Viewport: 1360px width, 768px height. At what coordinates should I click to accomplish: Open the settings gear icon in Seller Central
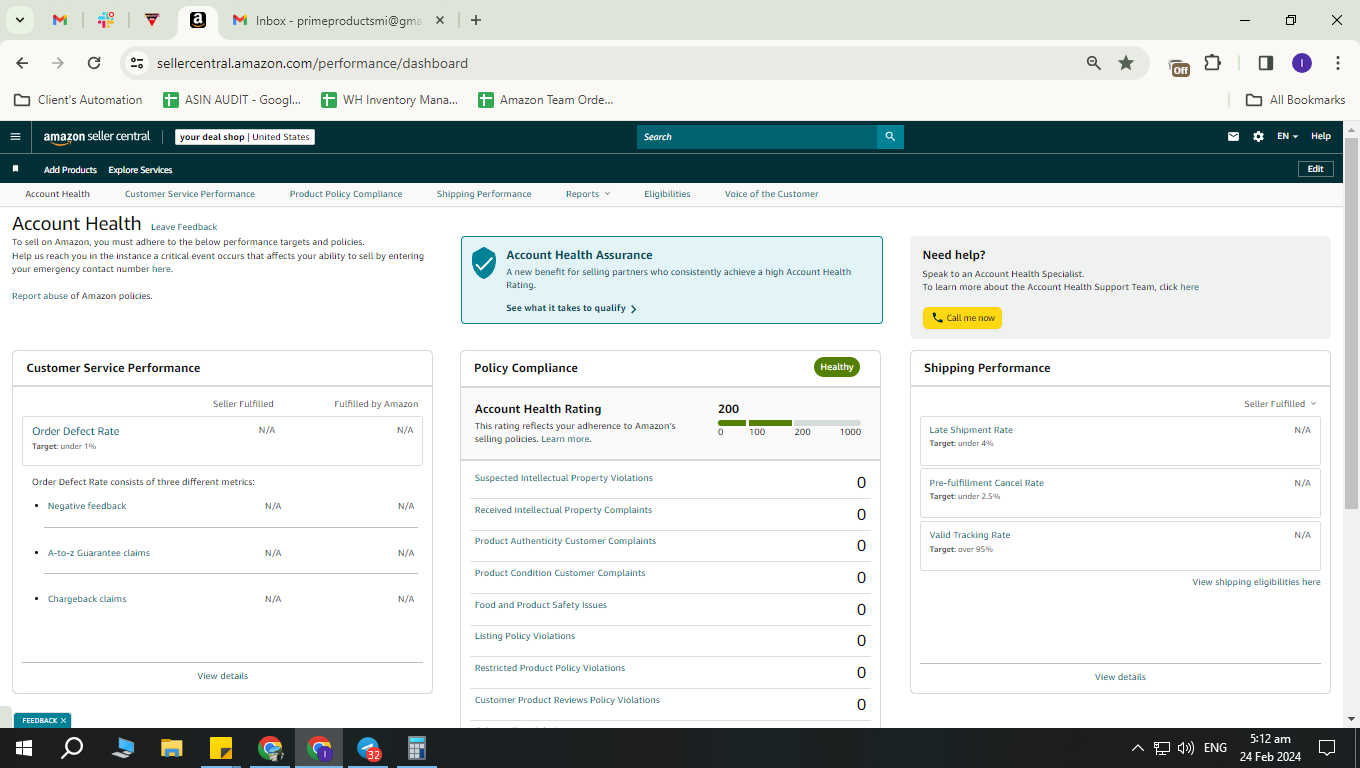tap(1258, 137)
